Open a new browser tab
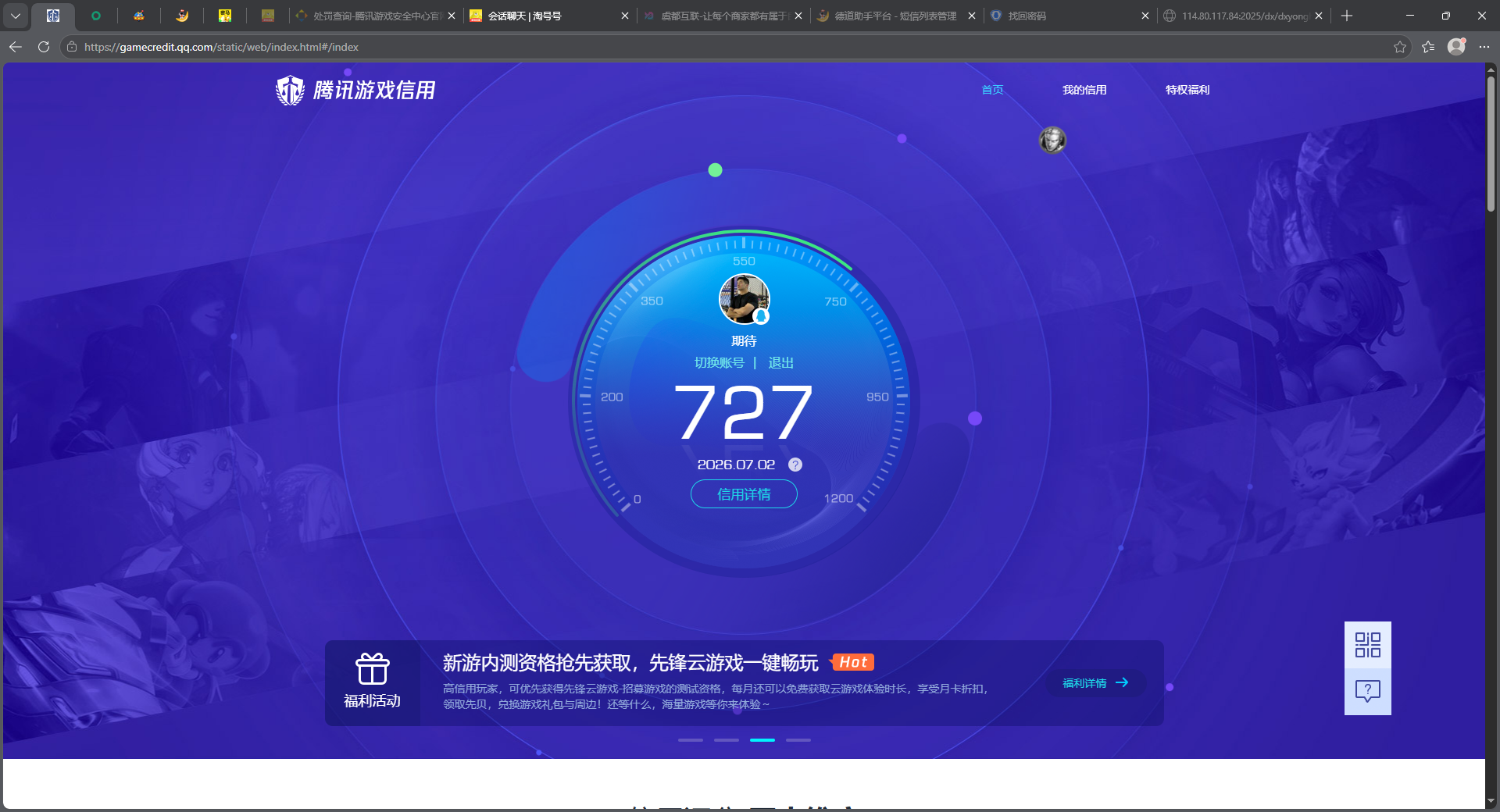 tap(1347, 16)
